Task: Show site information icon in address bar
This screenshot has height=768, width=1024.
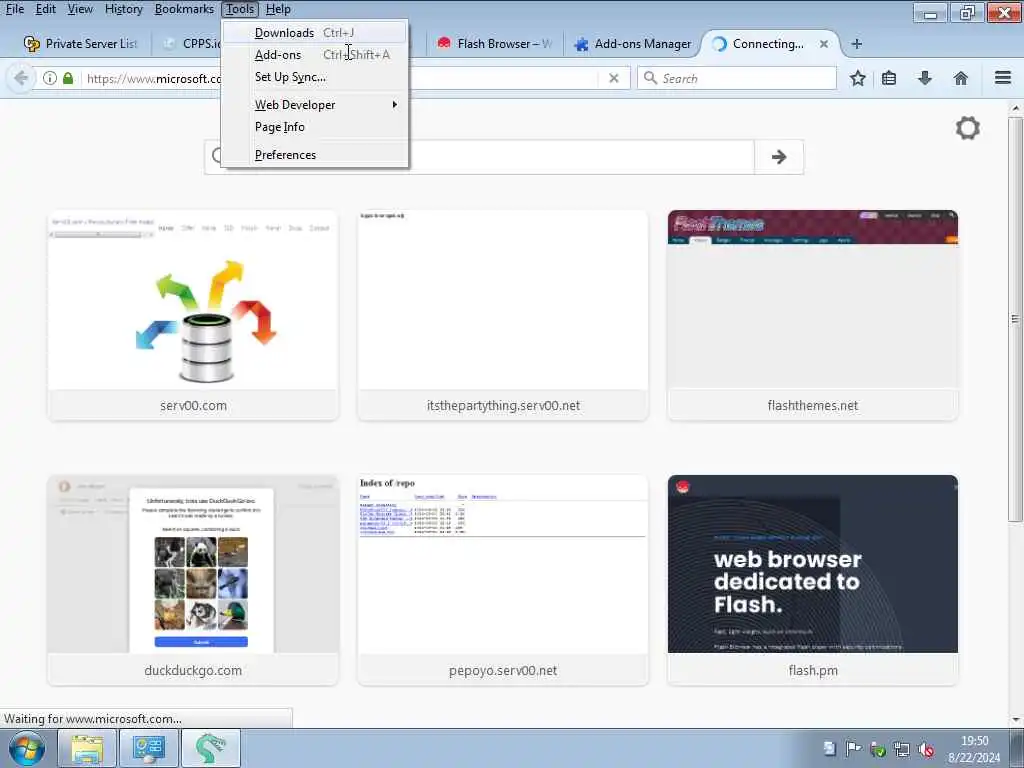Action: [x=50, y=78]
